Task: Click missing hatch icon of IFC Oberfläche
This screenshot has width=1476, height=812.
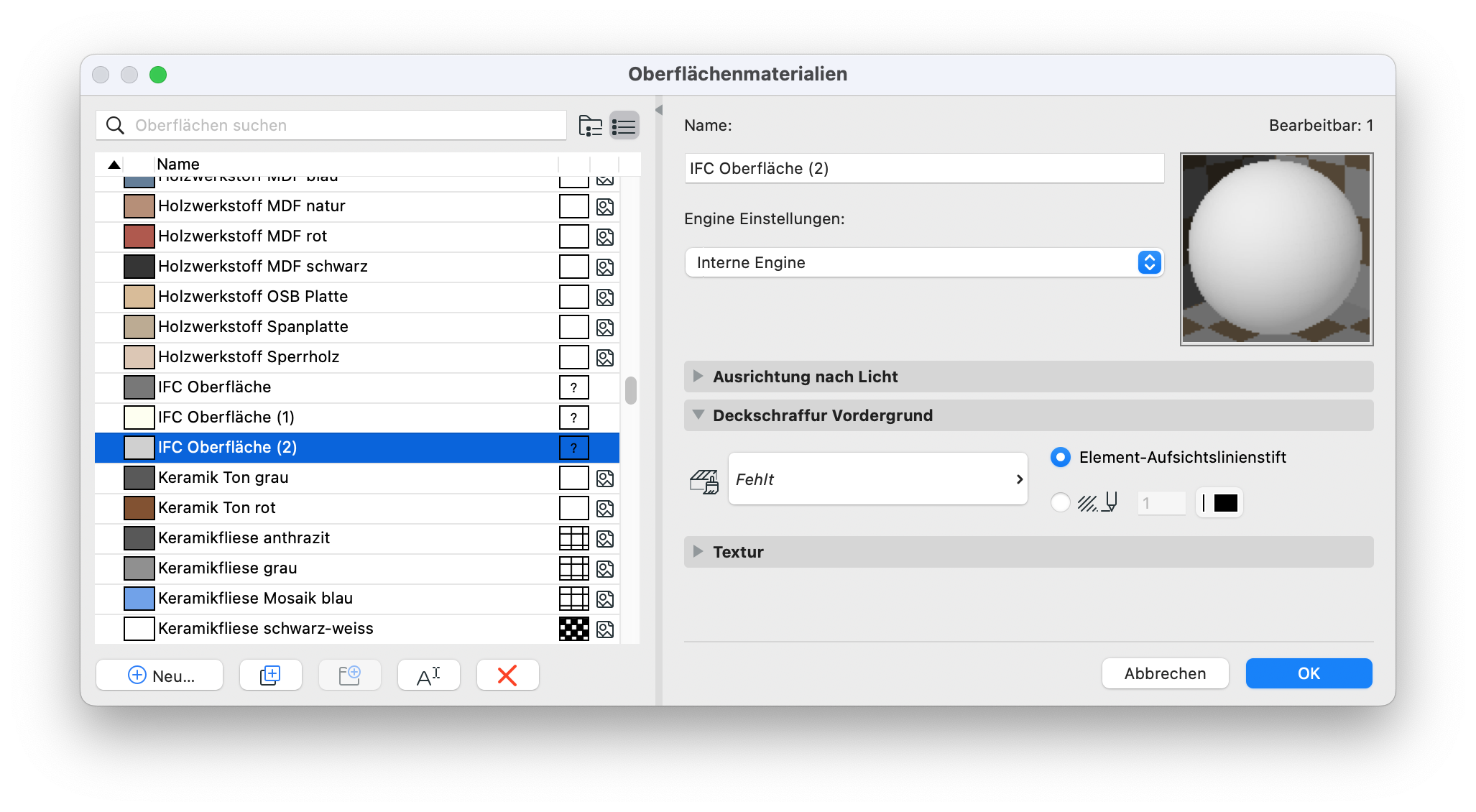Action: click(x=573, y=387)
